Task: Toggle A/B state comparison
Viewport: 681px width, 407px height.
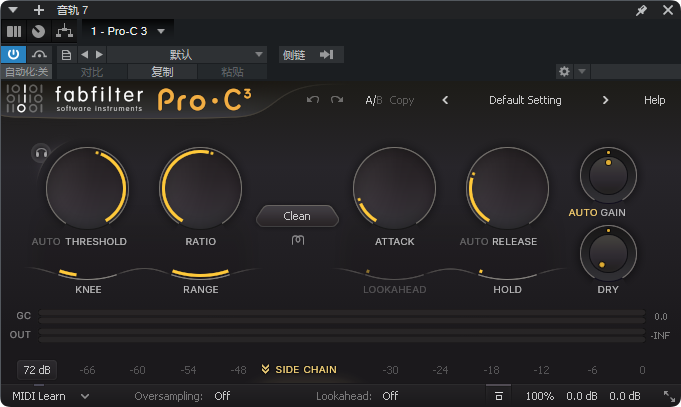Action: tap(374, 100)
